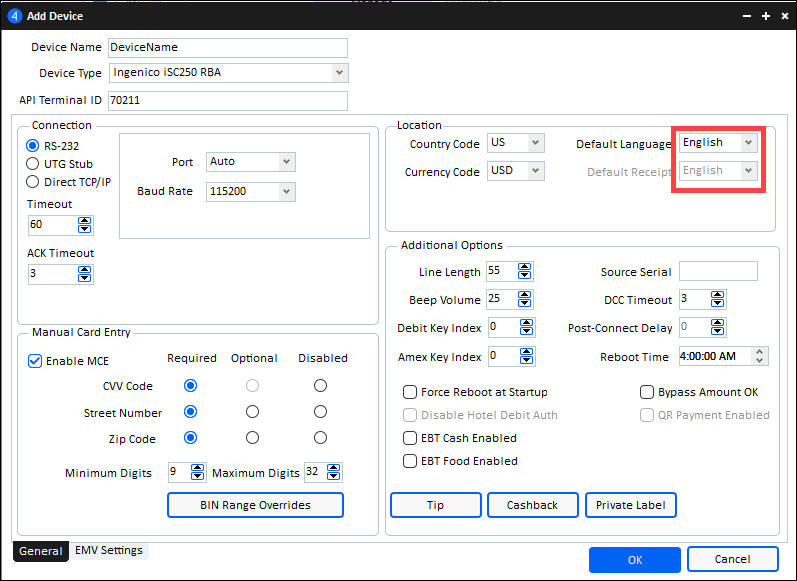Open the Device Type dropdown

click(340, 73)
